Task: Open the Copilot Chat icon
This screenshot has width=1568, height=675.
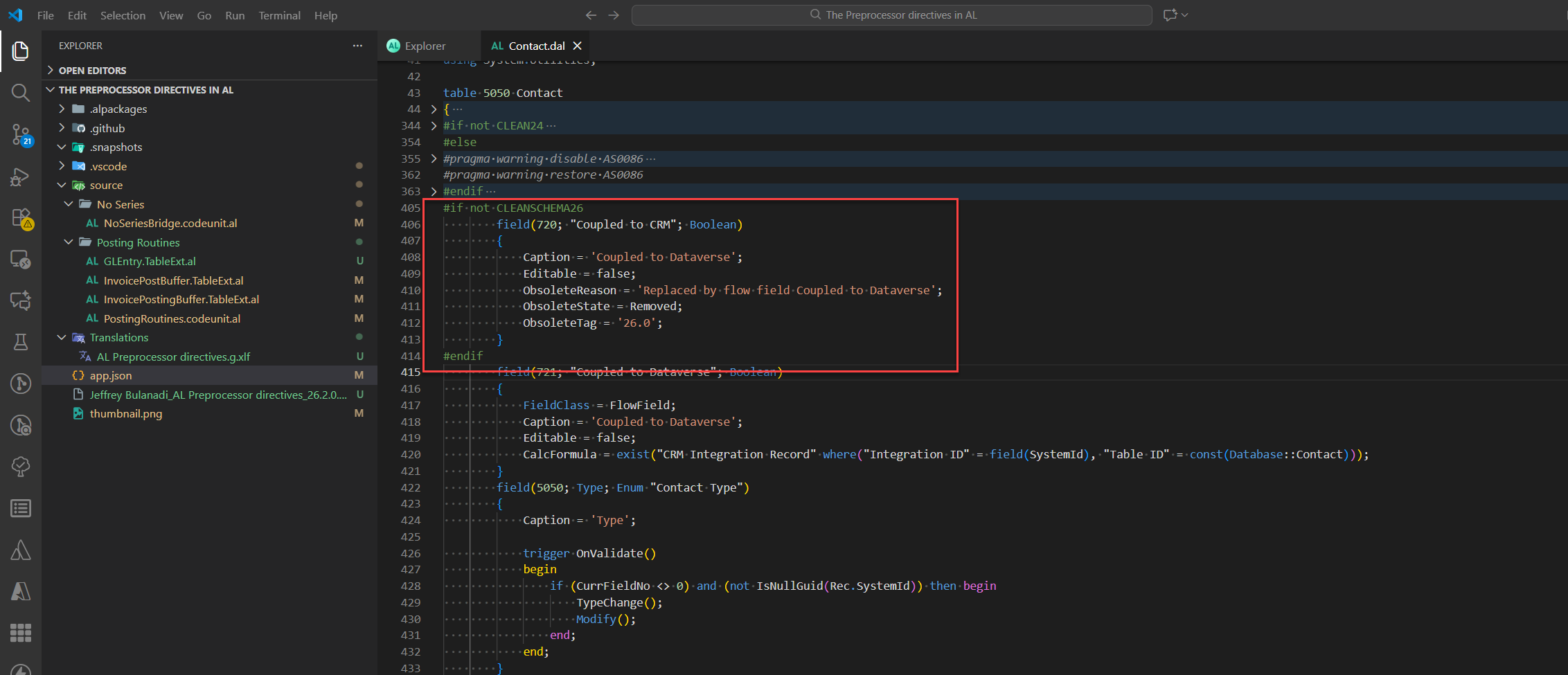Action: [x=21, y=300]
